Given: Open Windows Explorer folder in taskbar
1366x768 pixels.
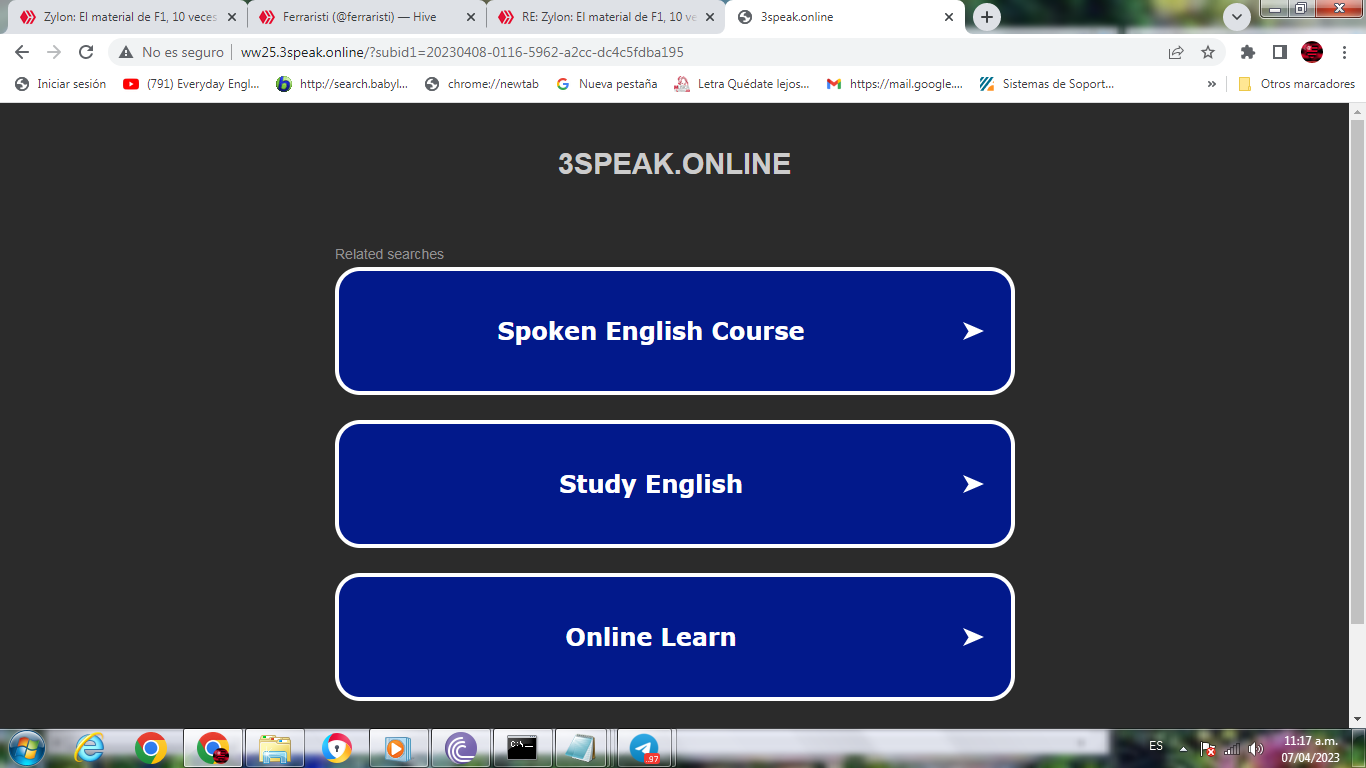Looking at the screenshot, I should (x=275, y=748).
